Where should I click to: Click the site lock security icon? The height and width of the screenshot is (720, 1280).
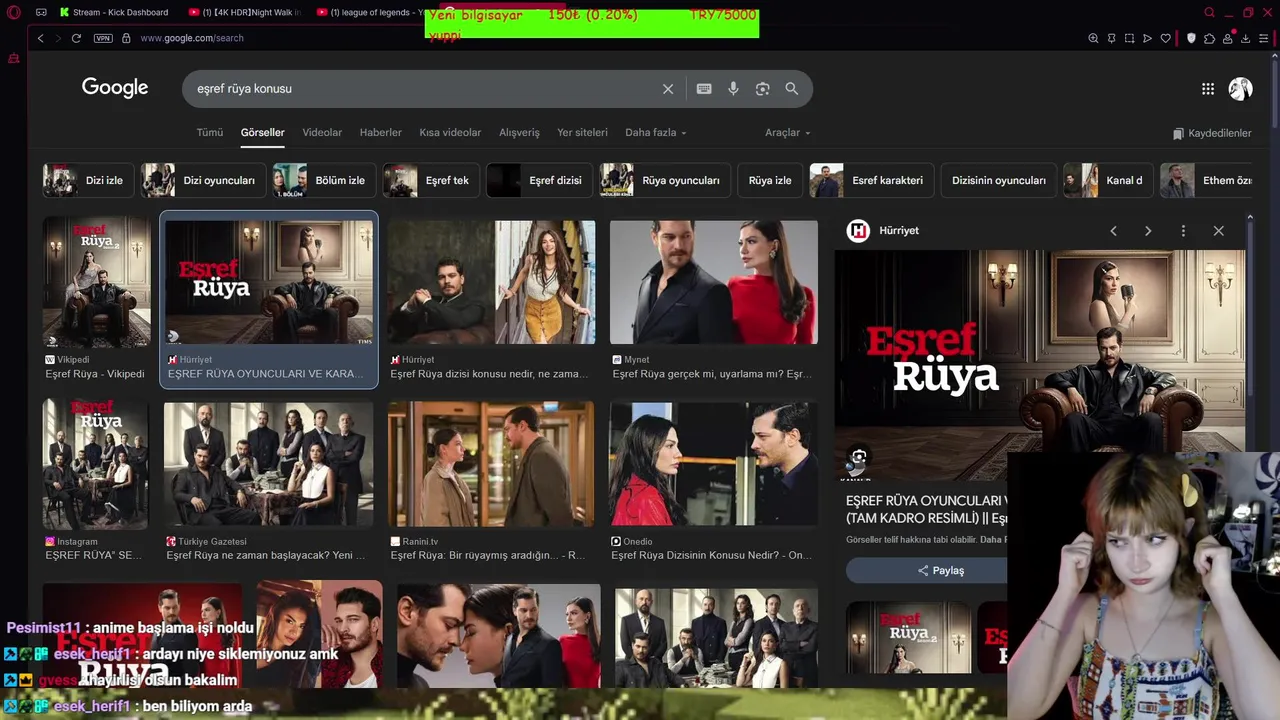coord(126,38)
